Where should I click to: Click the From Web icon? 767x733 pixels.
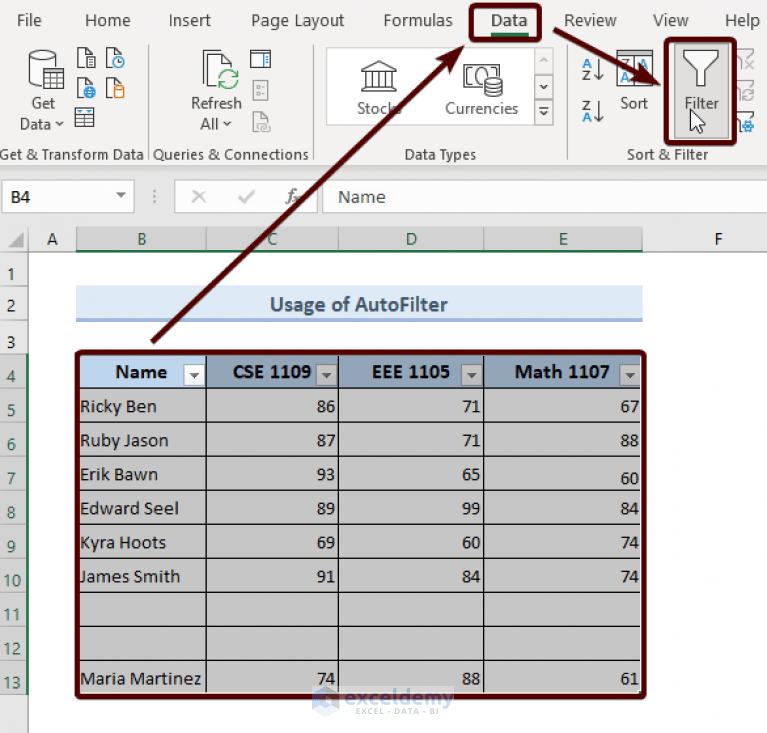[86, 88]
